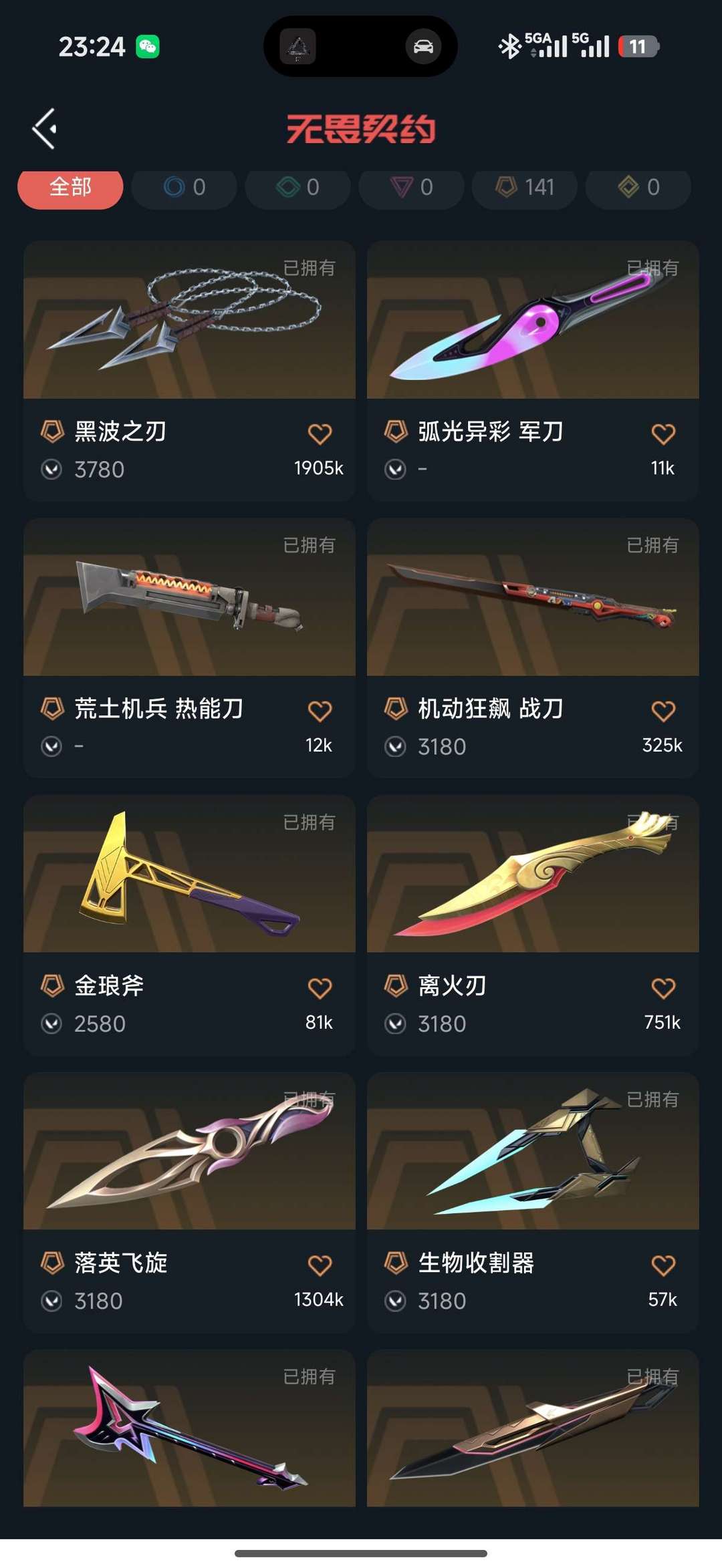
Task: Open the 黑波之刃 chain blade thumbnail
Action: (189, 320)
